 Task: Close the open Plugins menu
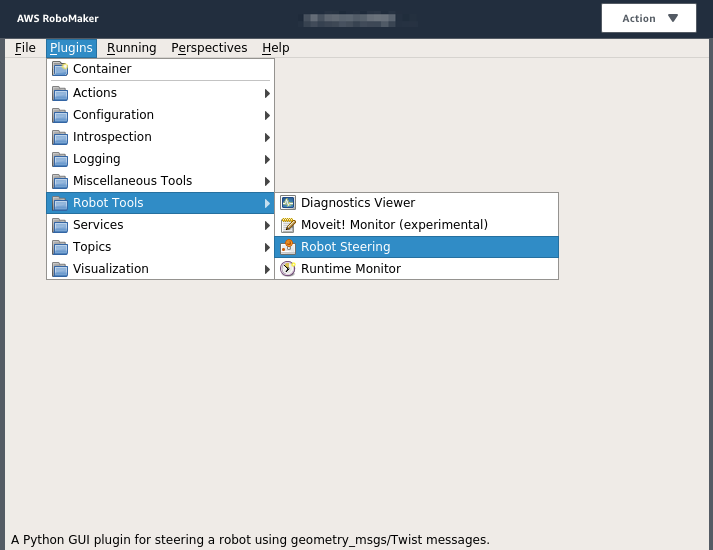[71, 48]
